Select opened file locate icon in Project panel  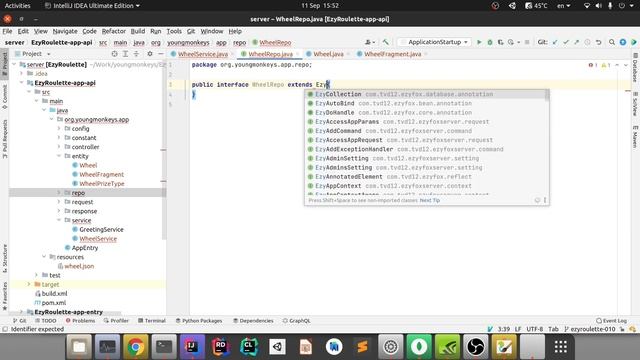115,54
